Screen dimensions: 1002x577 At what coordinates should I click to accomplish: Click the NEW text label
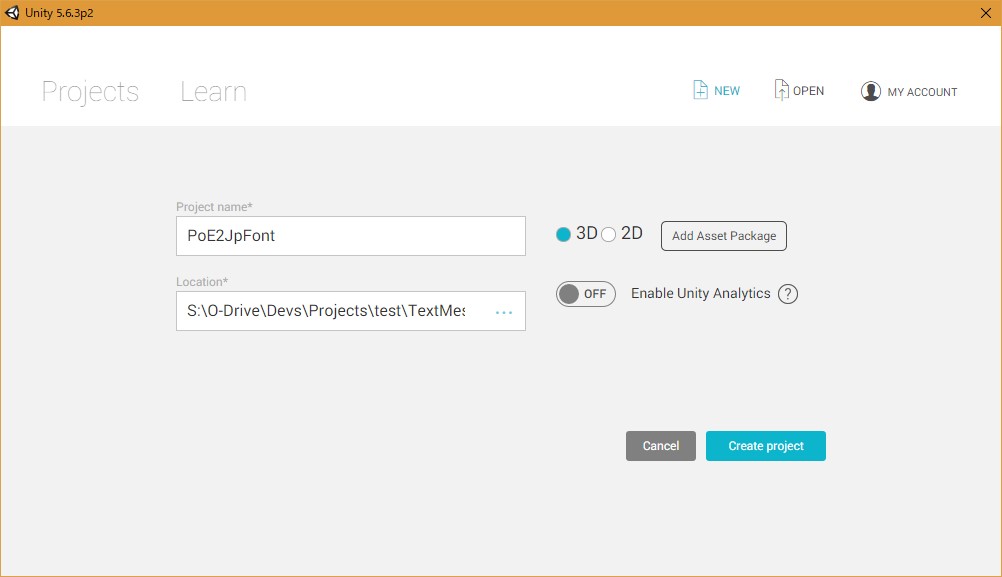pyautogui.click(x=727, y=91)
